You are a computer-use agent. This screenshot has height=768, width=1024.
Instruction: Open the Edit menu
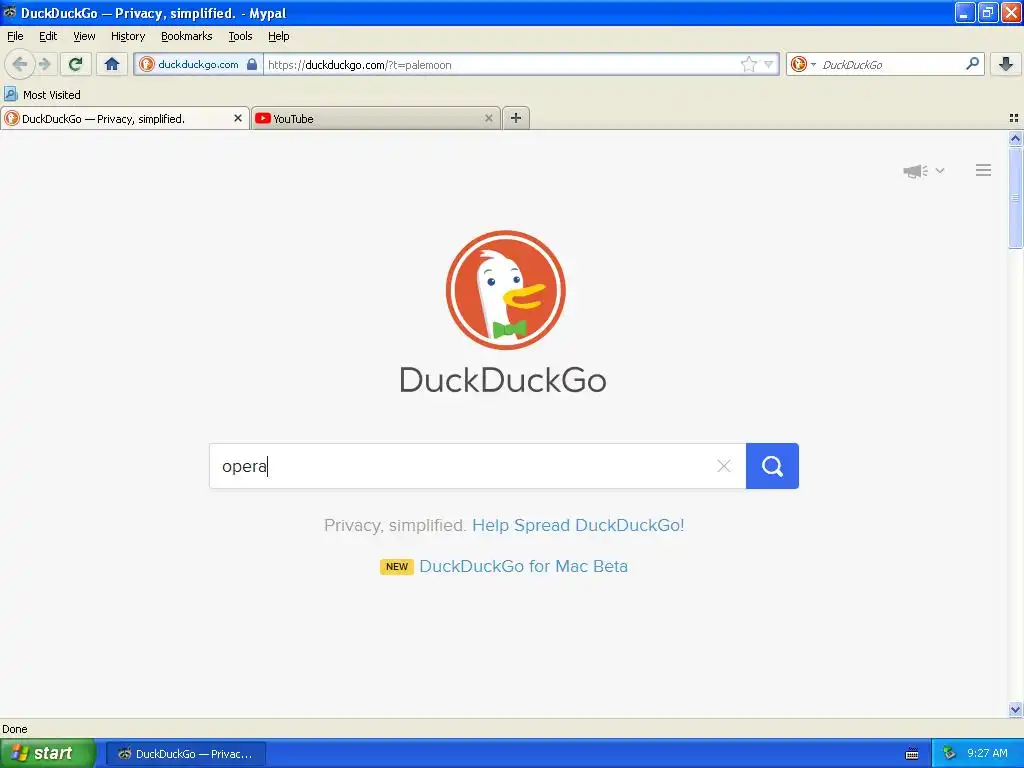point(48,36)
